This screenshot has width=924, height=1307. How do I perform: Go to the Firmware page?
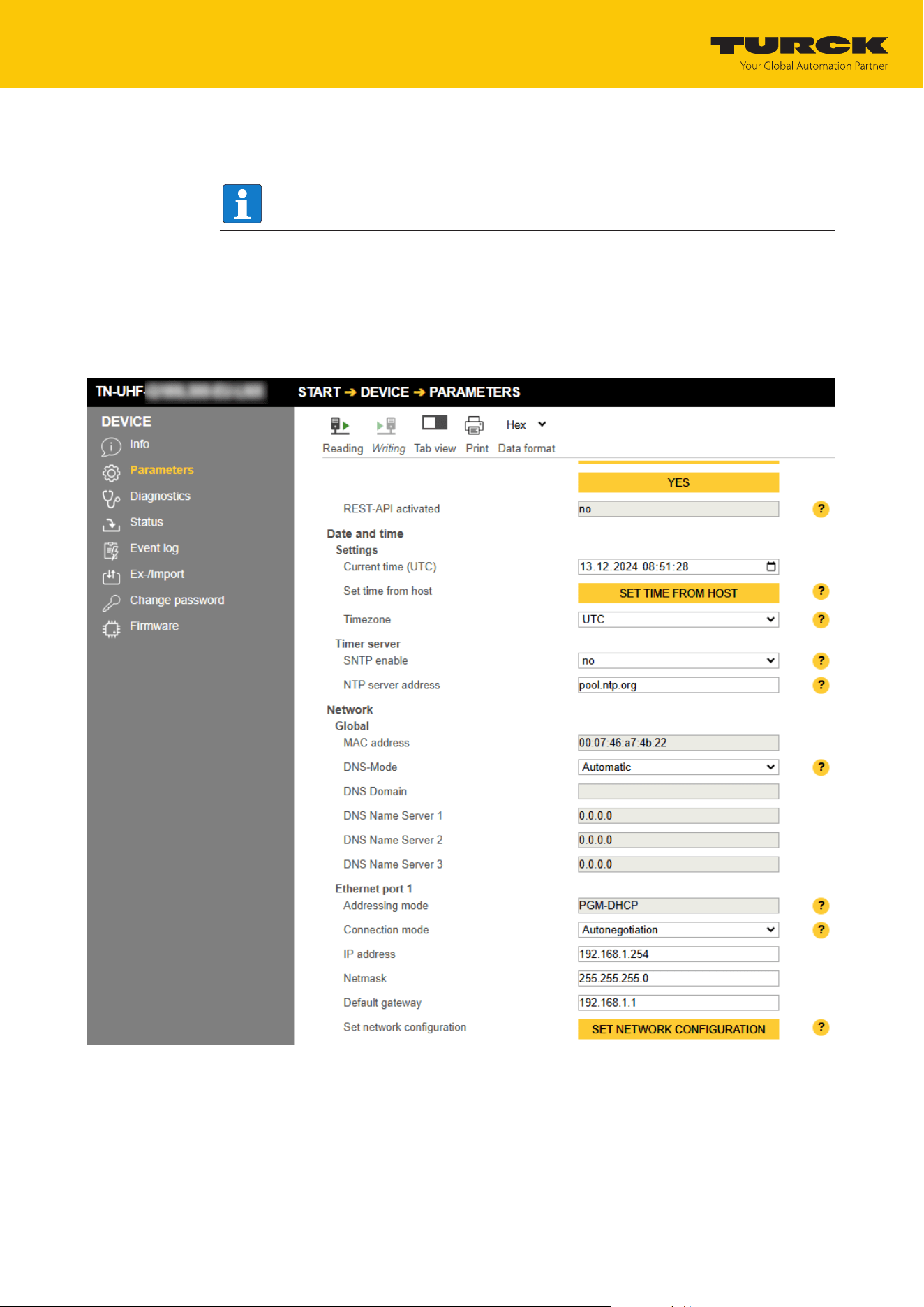coord(154,626)
